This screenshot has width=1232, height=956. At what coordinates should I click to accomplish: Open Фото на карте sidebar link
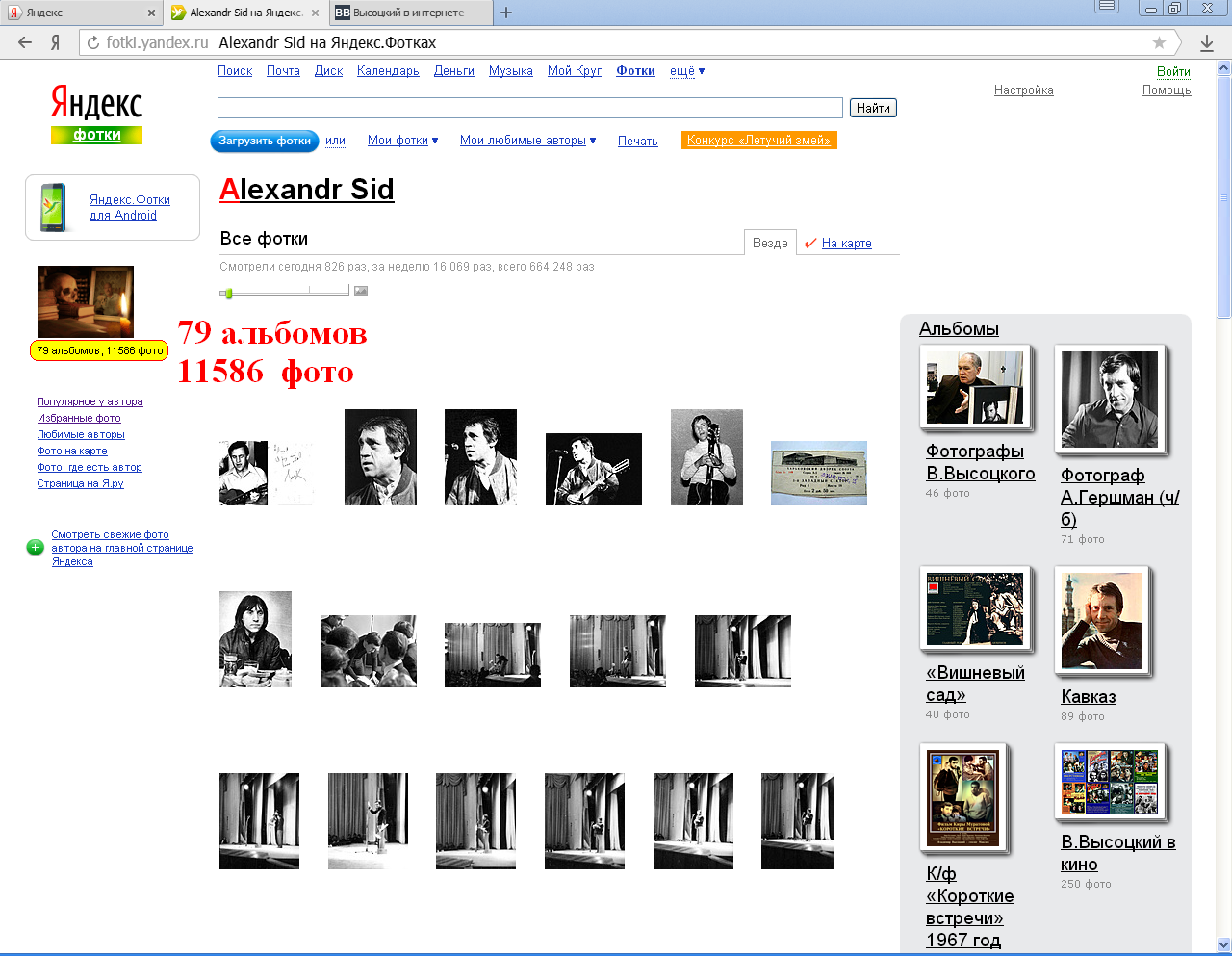click(72, 451)
